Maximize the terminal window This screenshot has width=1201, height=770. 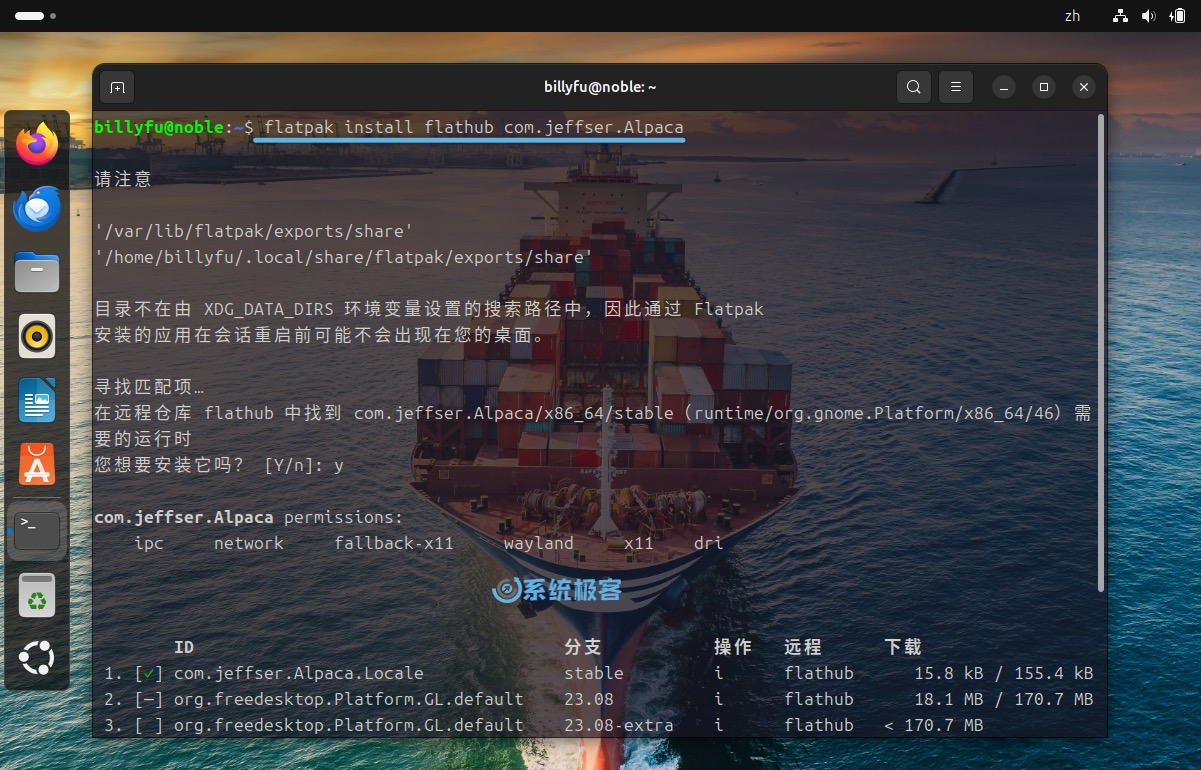(1044, 87)
